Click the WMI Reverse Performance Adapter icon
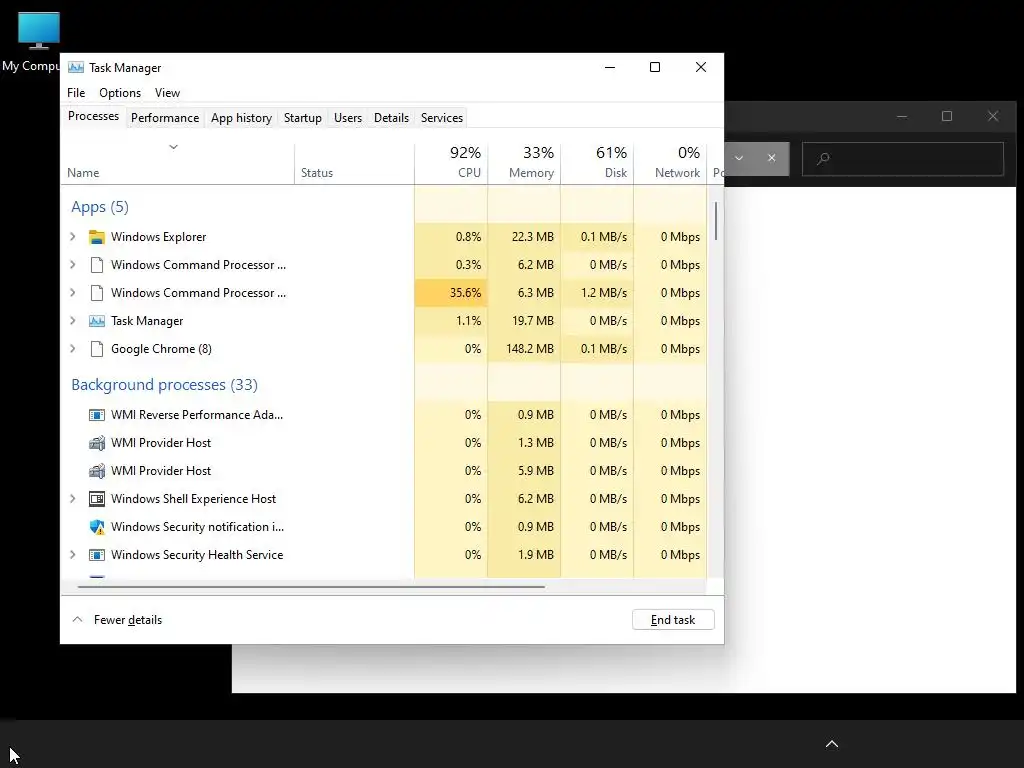This screenshot has height=768, width=1024. (x=97, y=415)
